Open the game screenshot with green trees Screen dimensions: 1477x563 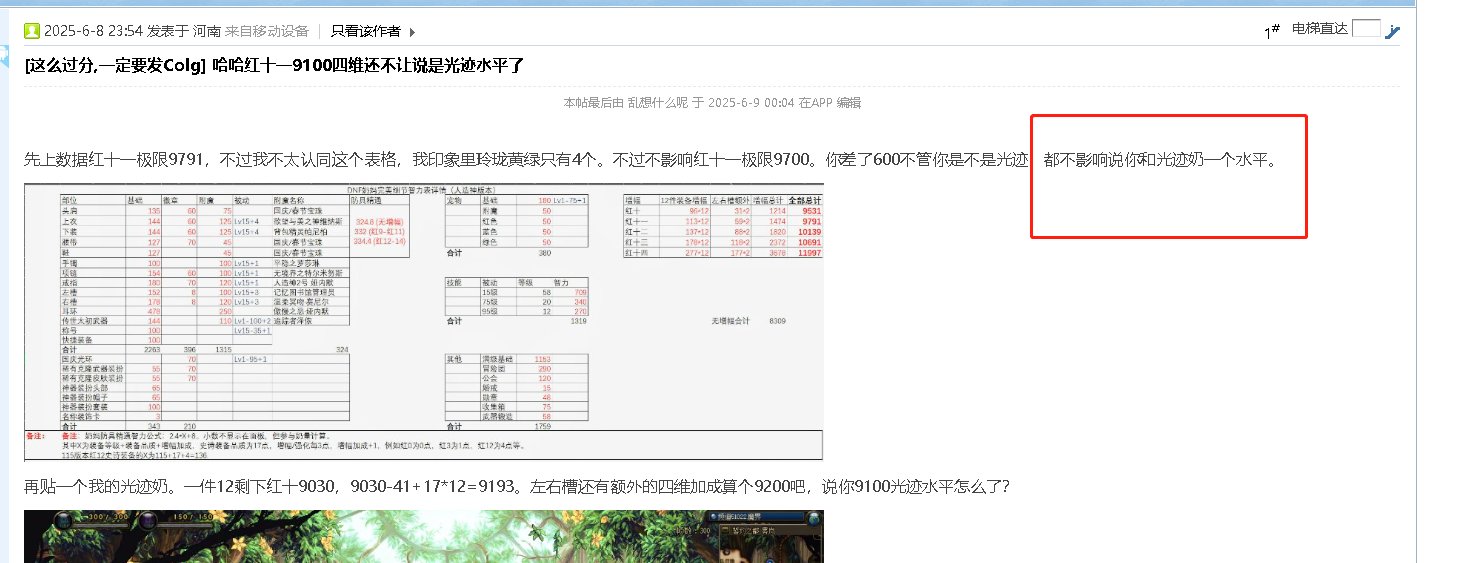[423, 537]
